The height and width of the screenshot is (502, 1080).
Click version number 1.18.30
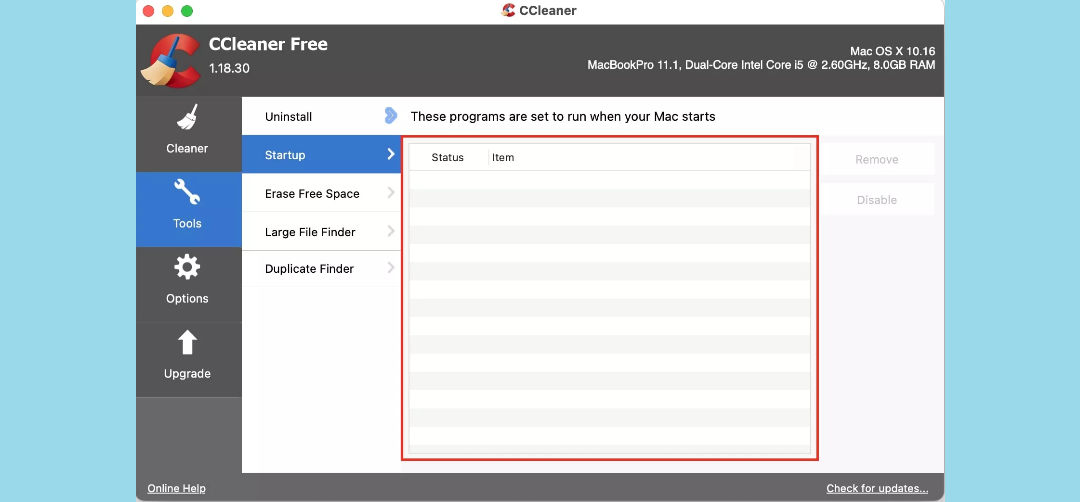click(x=229, y=69)
